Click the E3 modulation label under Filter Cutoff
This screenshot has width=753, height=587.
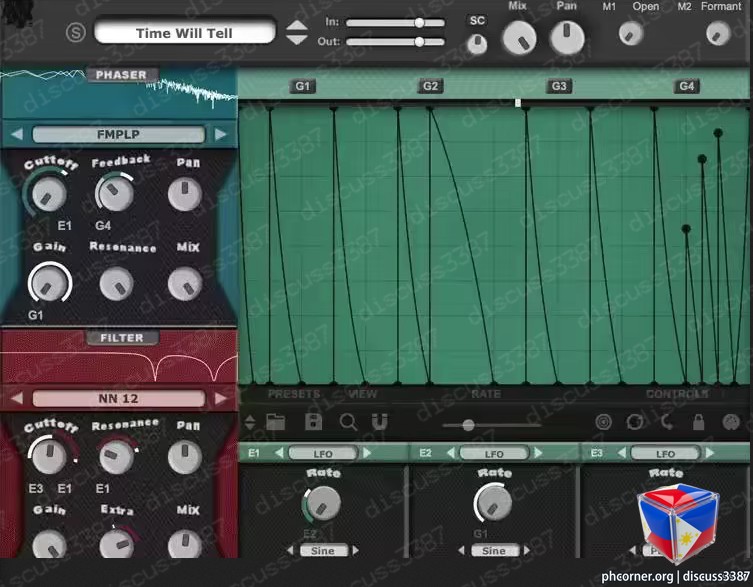(x=36, y=489)
